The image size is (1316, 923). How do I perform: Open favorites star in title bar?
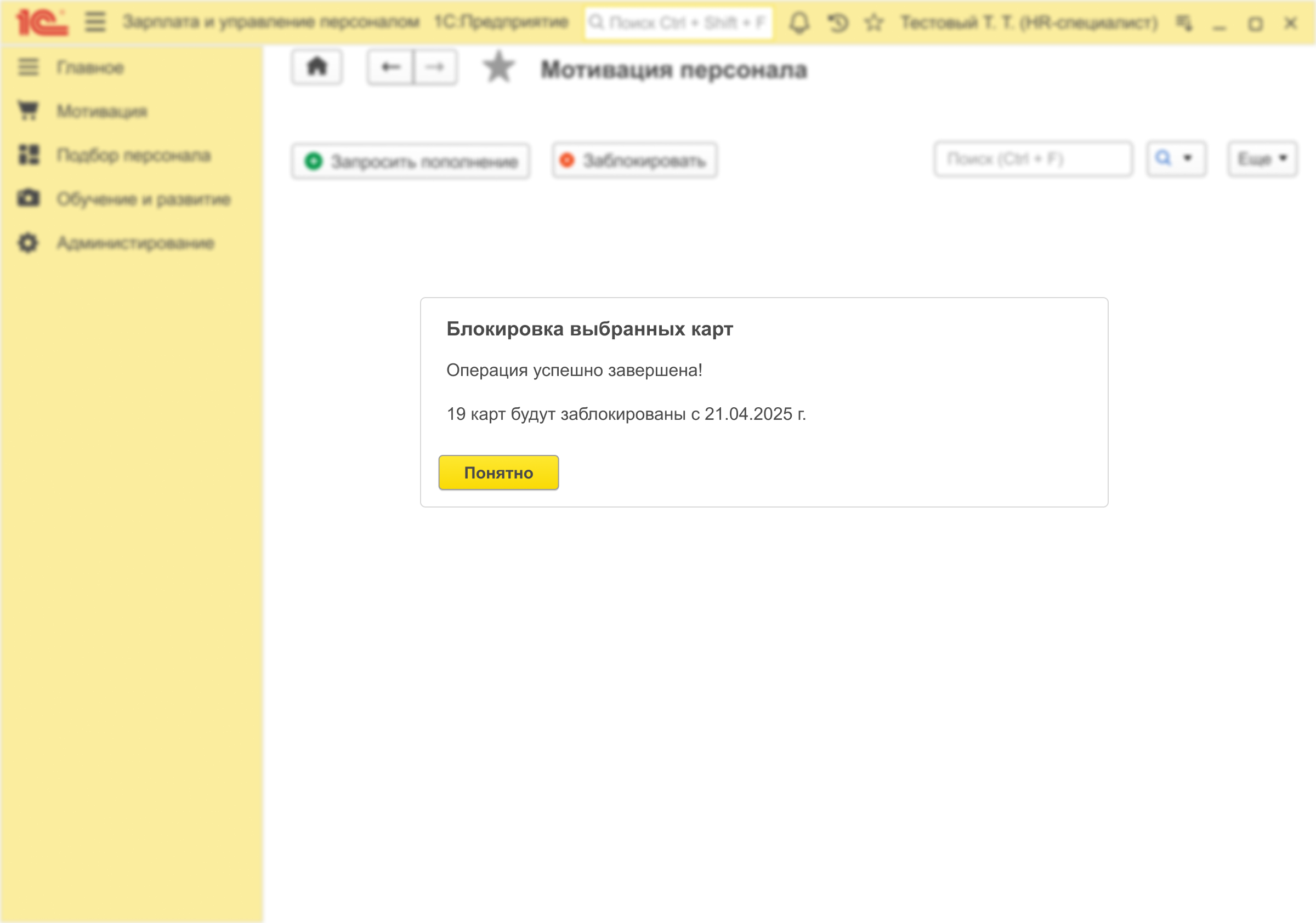873,23
